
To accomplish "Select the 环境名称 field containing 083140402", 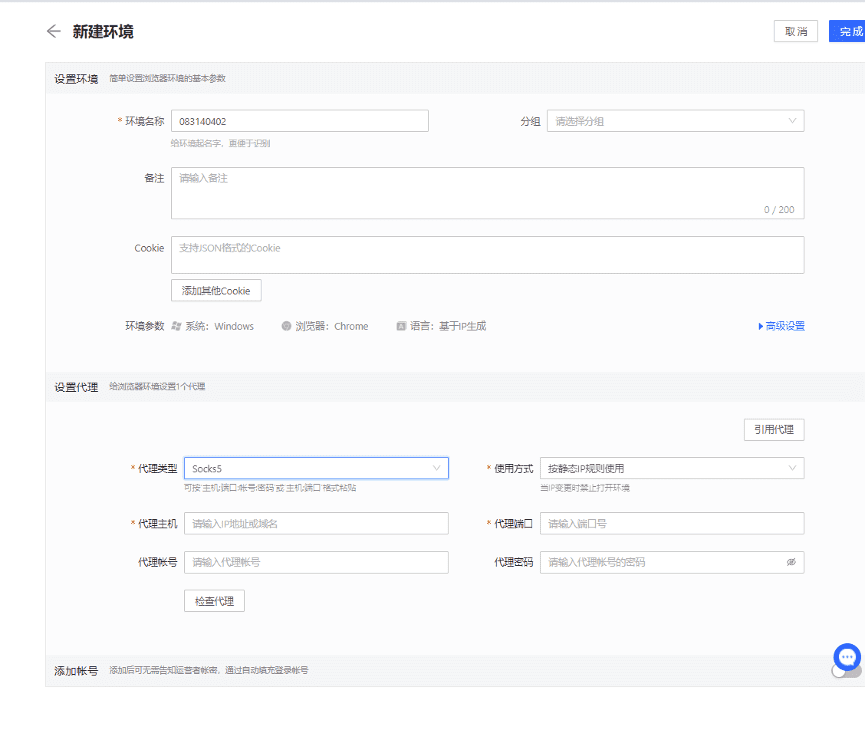I will (300, 120).
